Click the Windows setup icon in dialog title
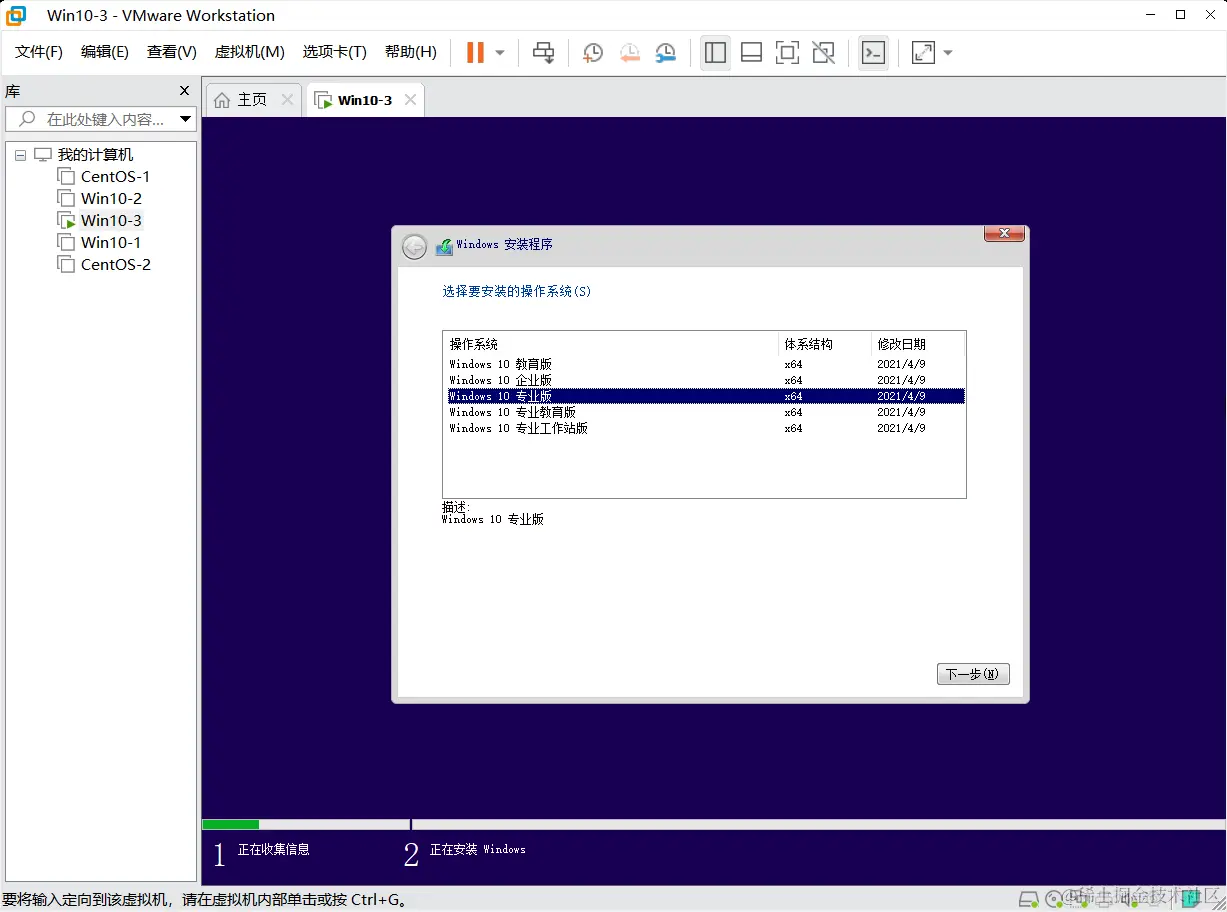This screenshot has height=912, width=1227. click(x=444, y=246)
